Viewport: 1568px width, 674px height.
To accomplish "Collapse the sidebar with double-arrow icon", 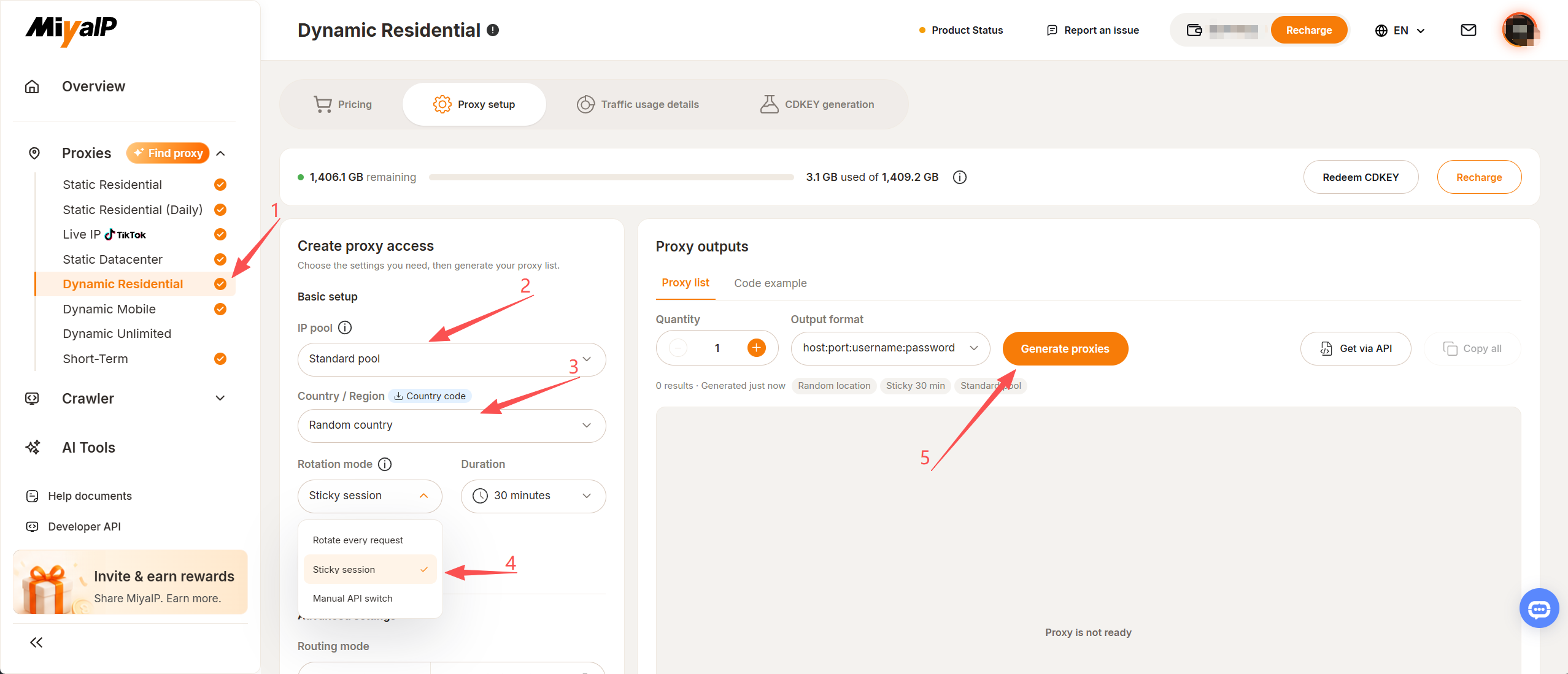I will [36, 642].
